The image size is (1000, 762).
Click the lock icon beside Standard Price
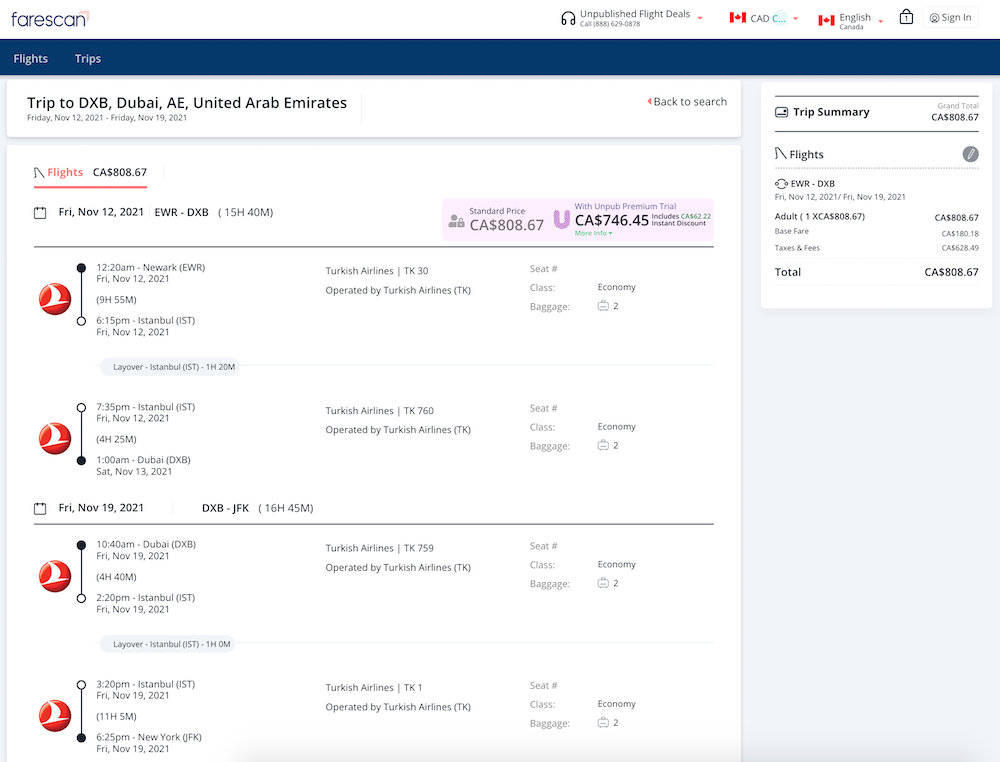(x=456, y=221)
